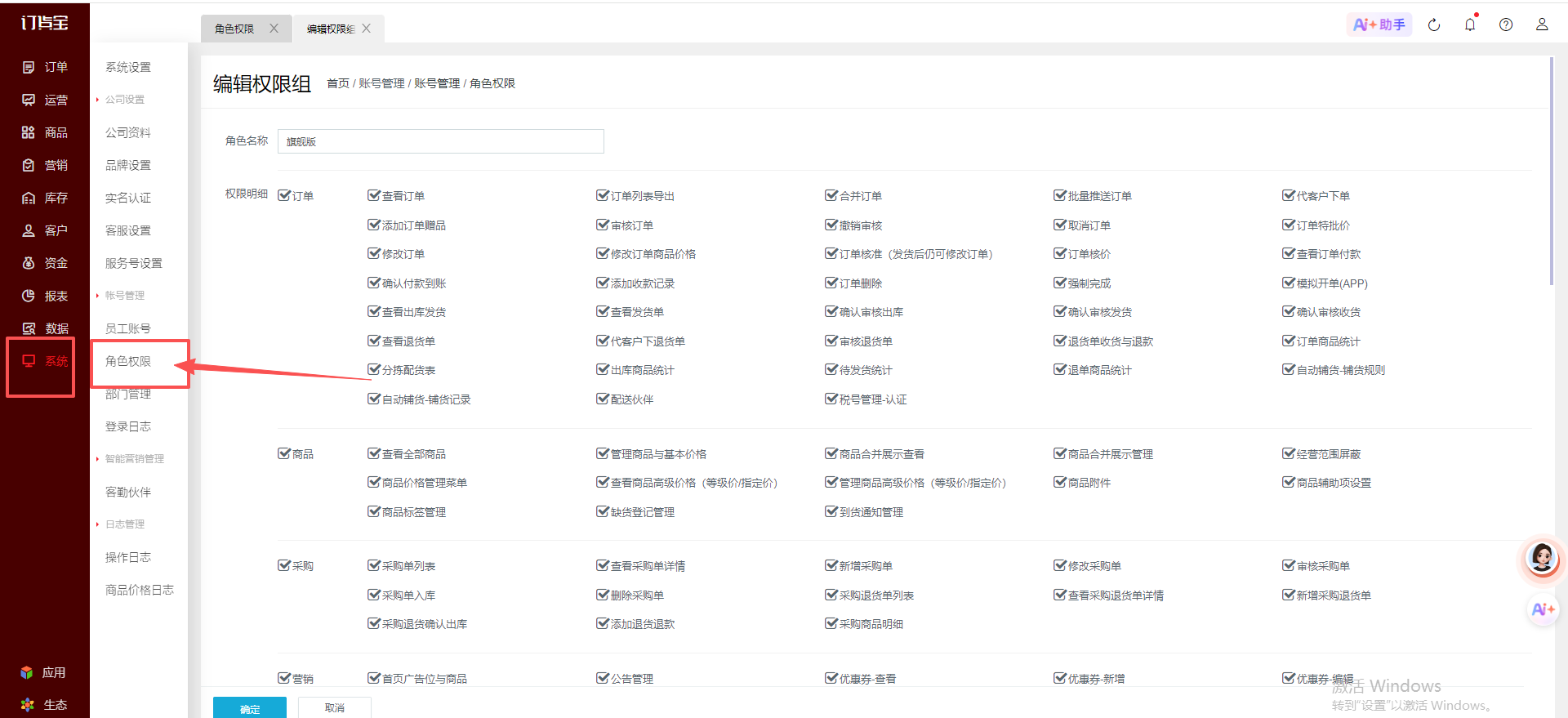
Task: Select 员工账号 in the side menu
Action: [128, 328]
